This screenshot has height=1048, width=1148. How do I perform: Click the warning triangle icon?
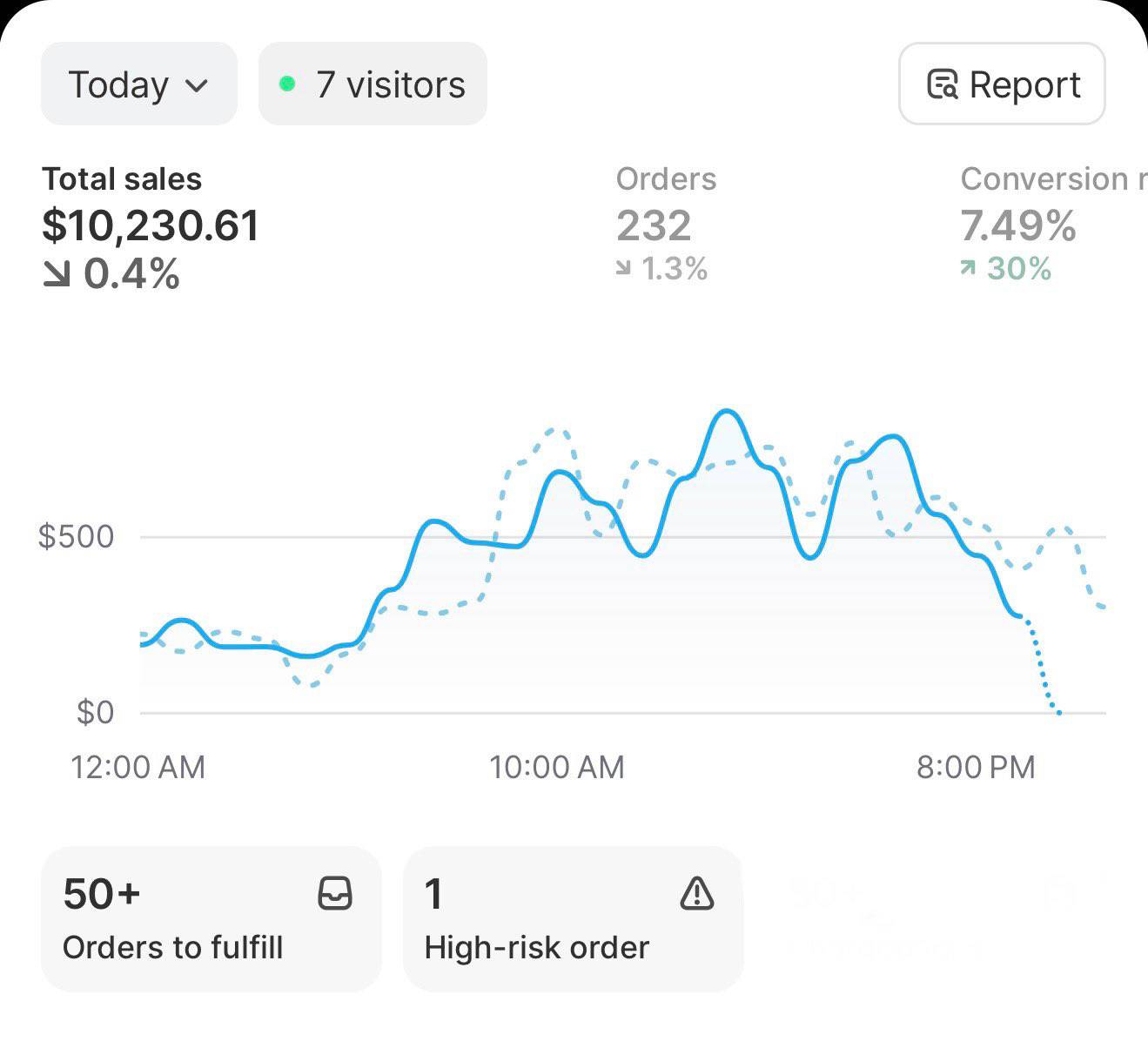coord(697,893)
